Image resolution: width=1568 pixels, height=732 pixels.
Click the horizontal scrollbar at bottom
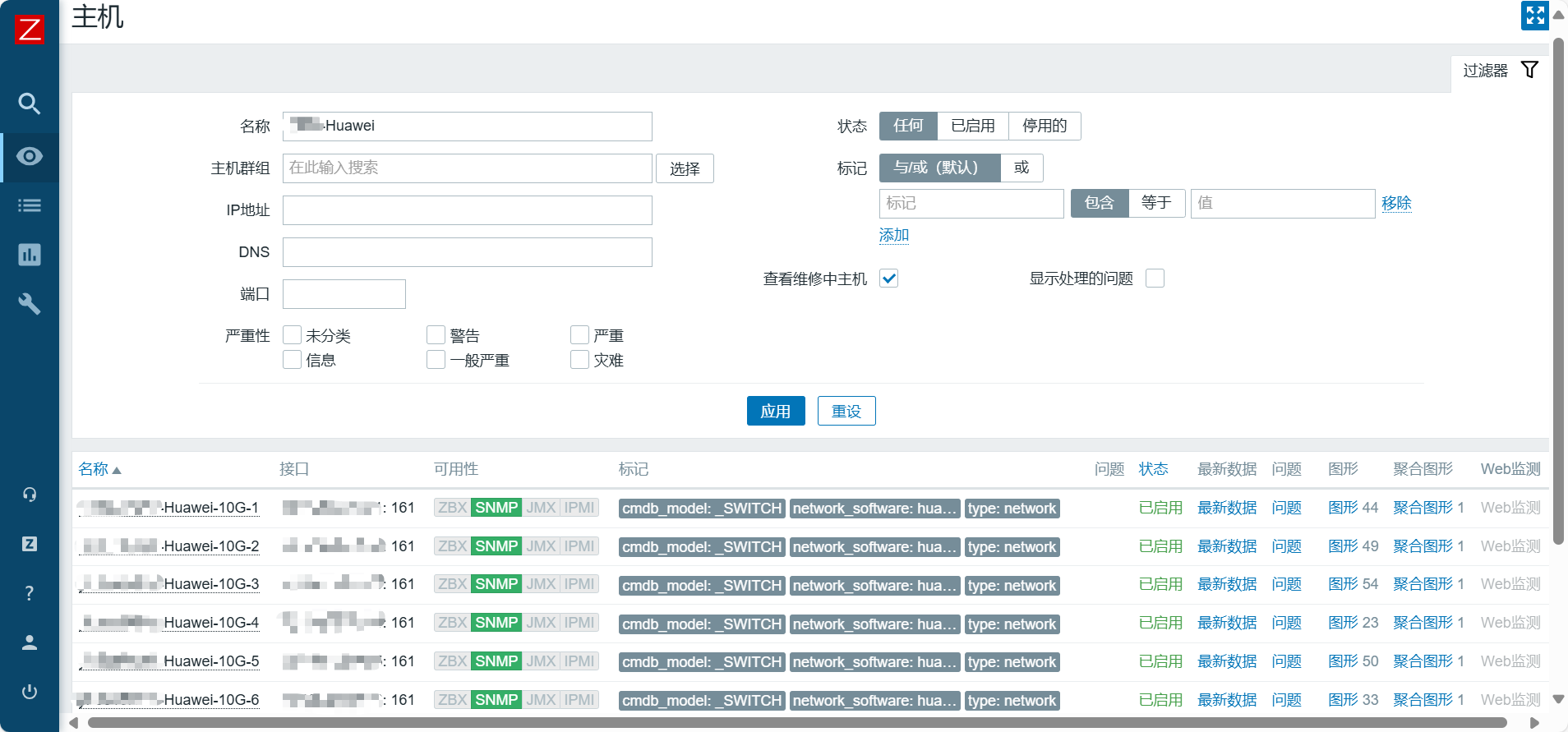pos(797,723)
